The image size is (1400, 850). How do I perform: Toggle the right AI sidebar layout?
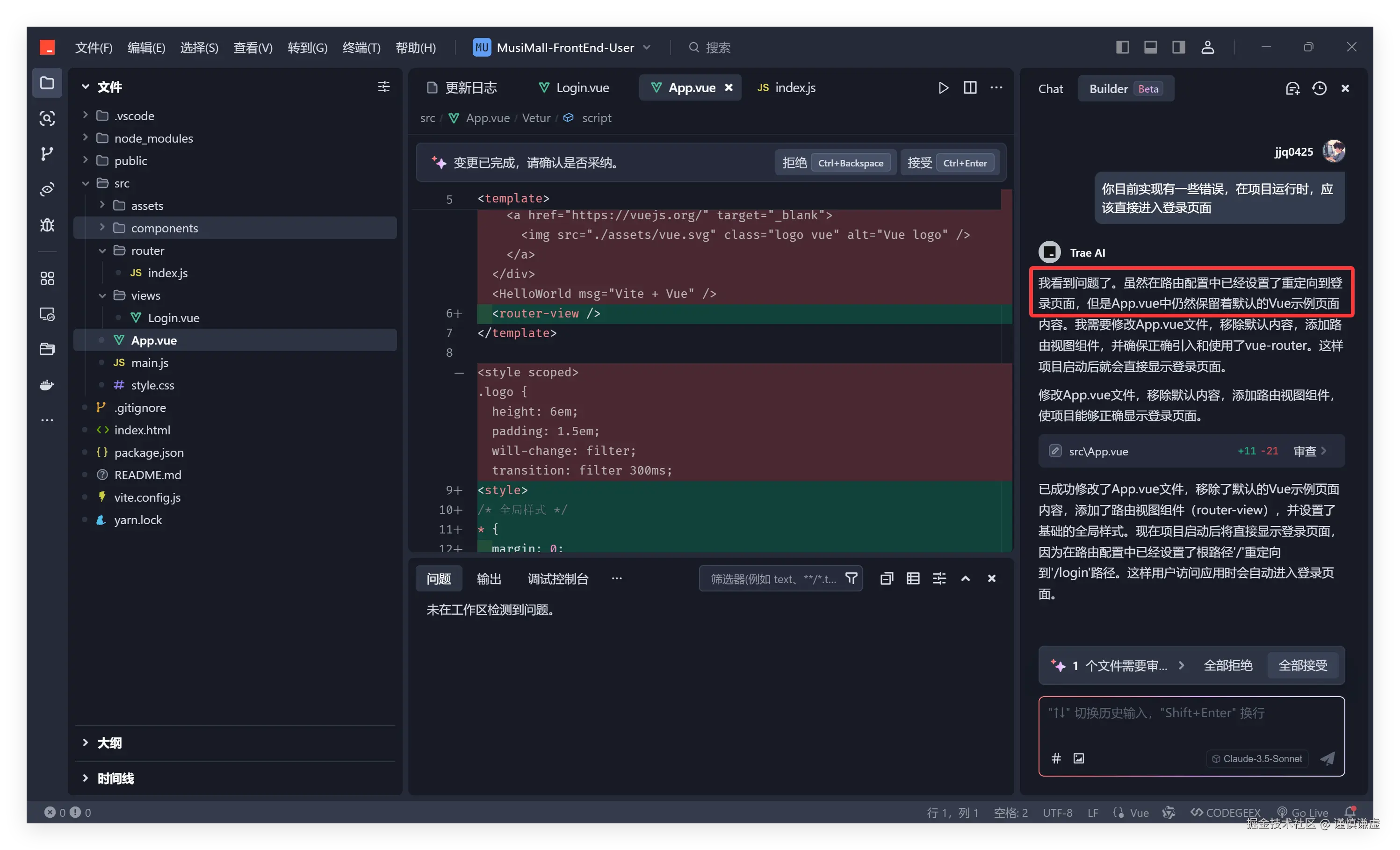[x=1178, y=47]
